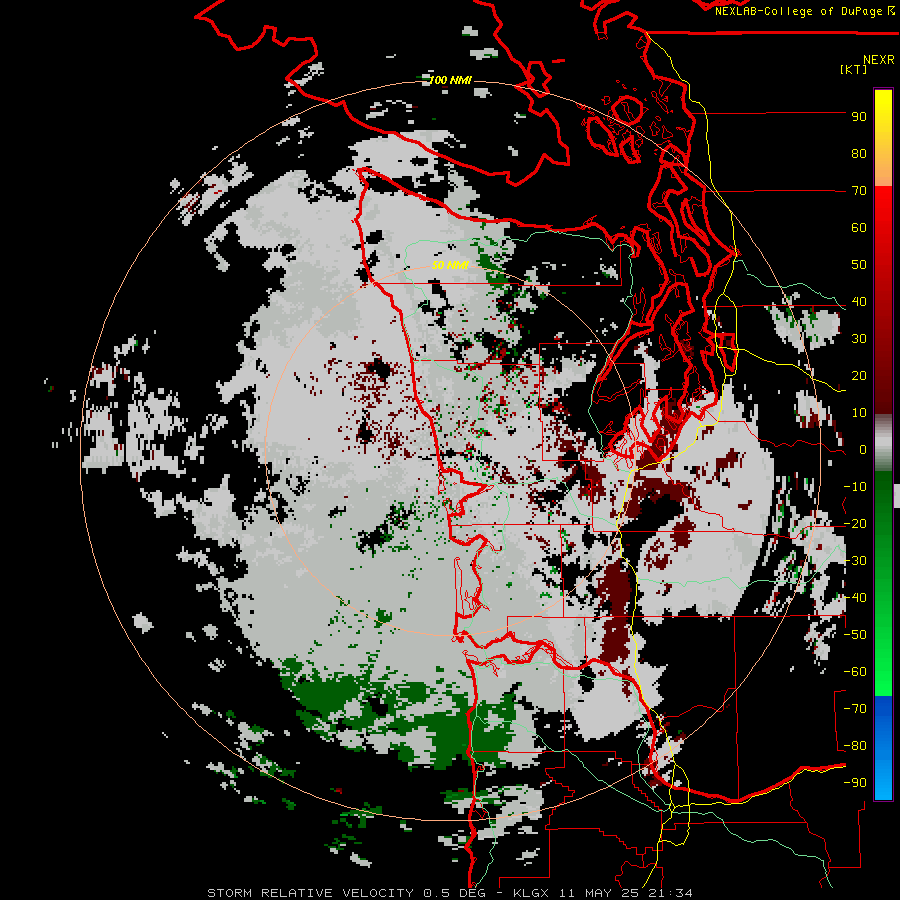900x900 pixels.
Task: Click the 50 NMI range ring label
Action: [451, 265]
